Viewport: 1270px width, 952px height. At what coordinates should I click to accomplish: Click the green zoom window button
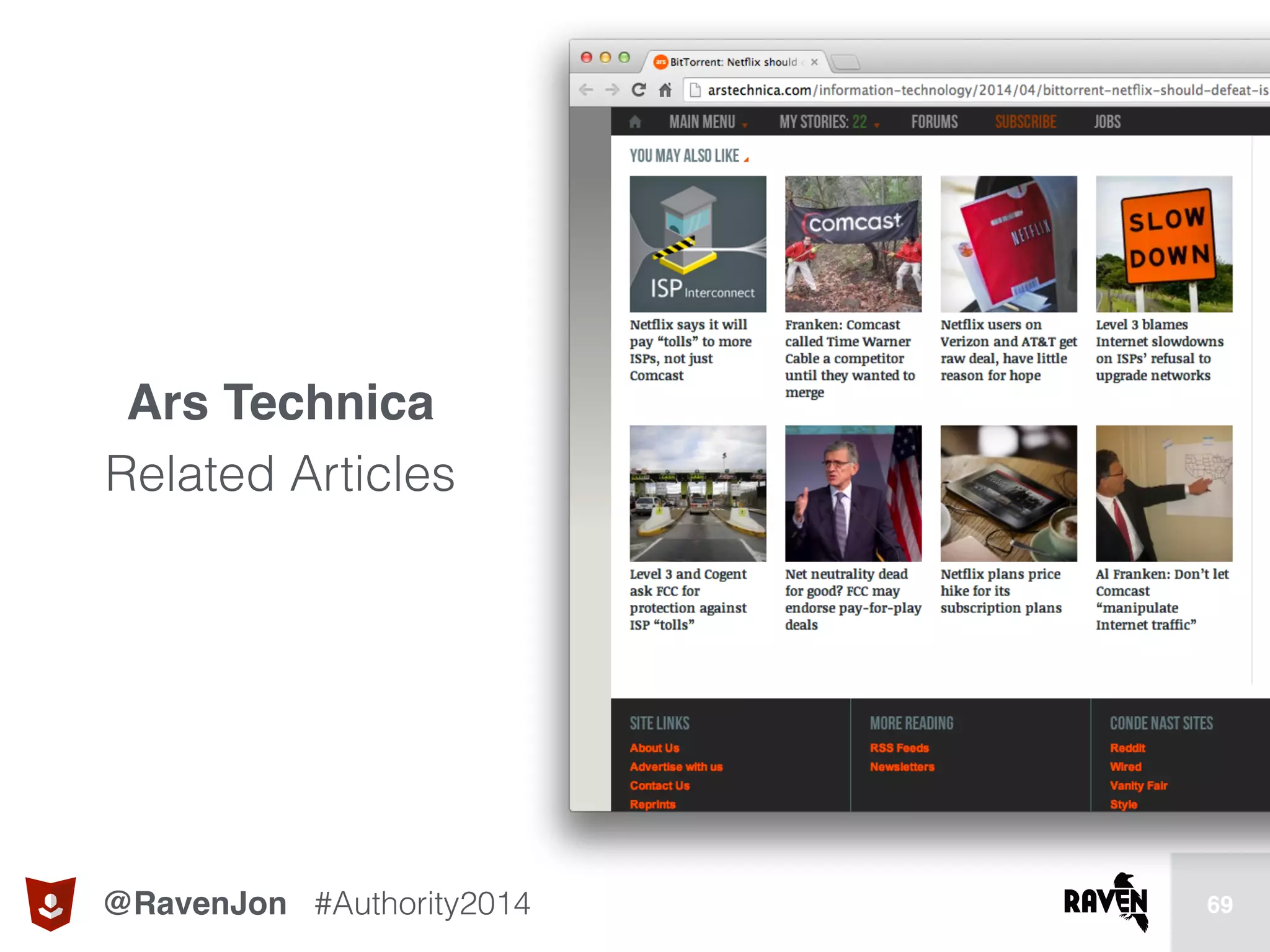[624, 58]
